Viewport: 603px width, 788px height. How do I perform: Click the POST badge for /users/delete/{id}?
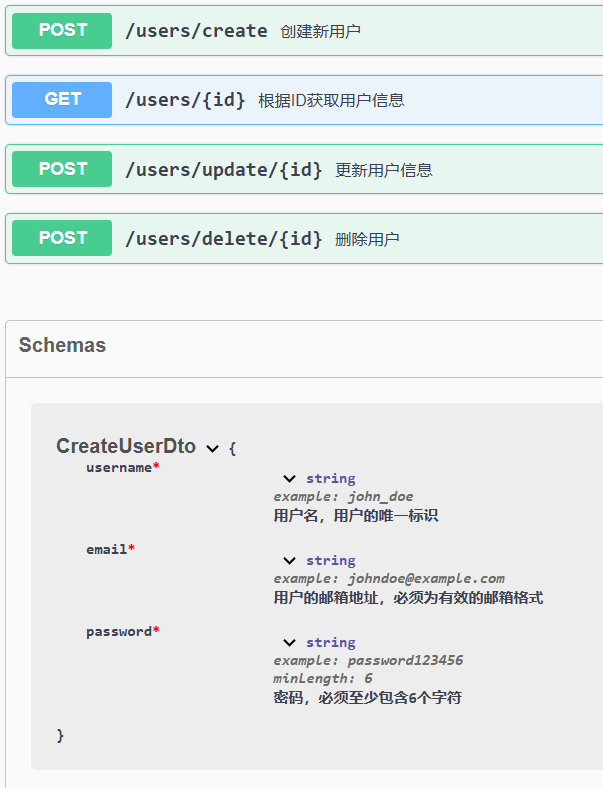(x=62, y=238)
